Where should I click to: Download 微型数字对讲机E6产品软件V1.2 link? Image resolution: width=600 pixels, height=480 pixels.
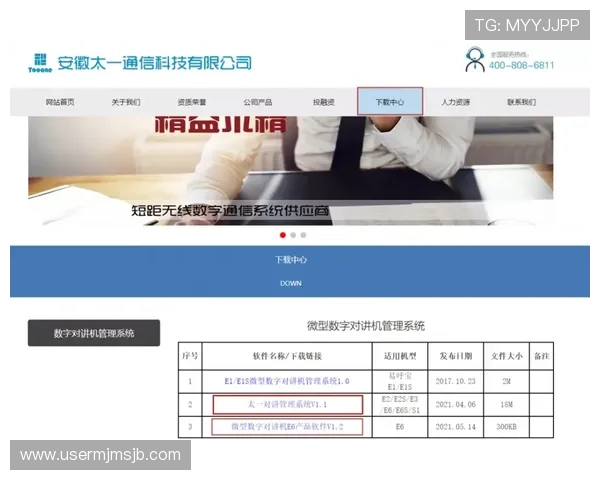[x=287, y=426]
